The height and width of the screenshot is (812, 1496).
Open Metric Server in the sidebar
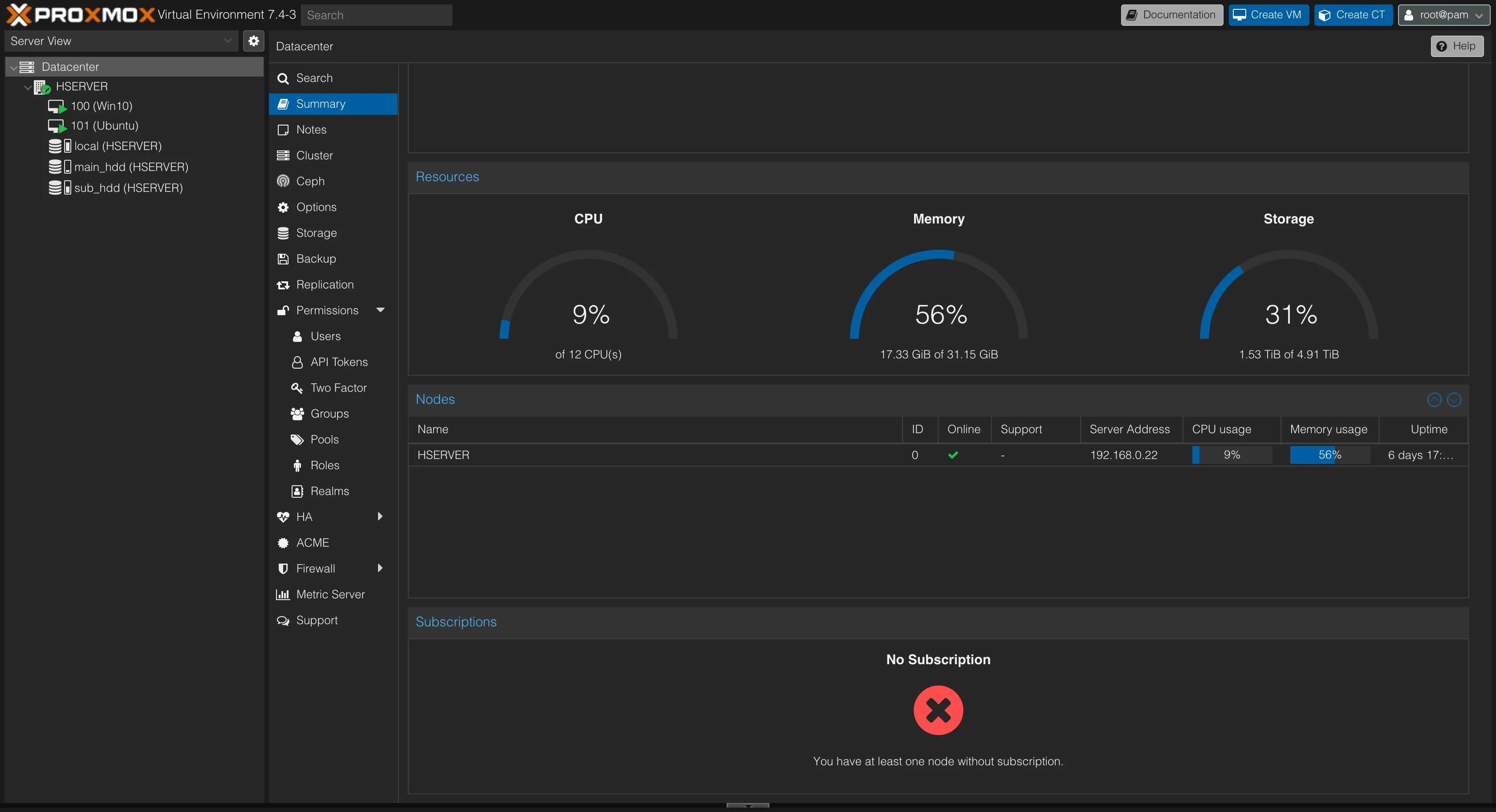coord(330,594)
